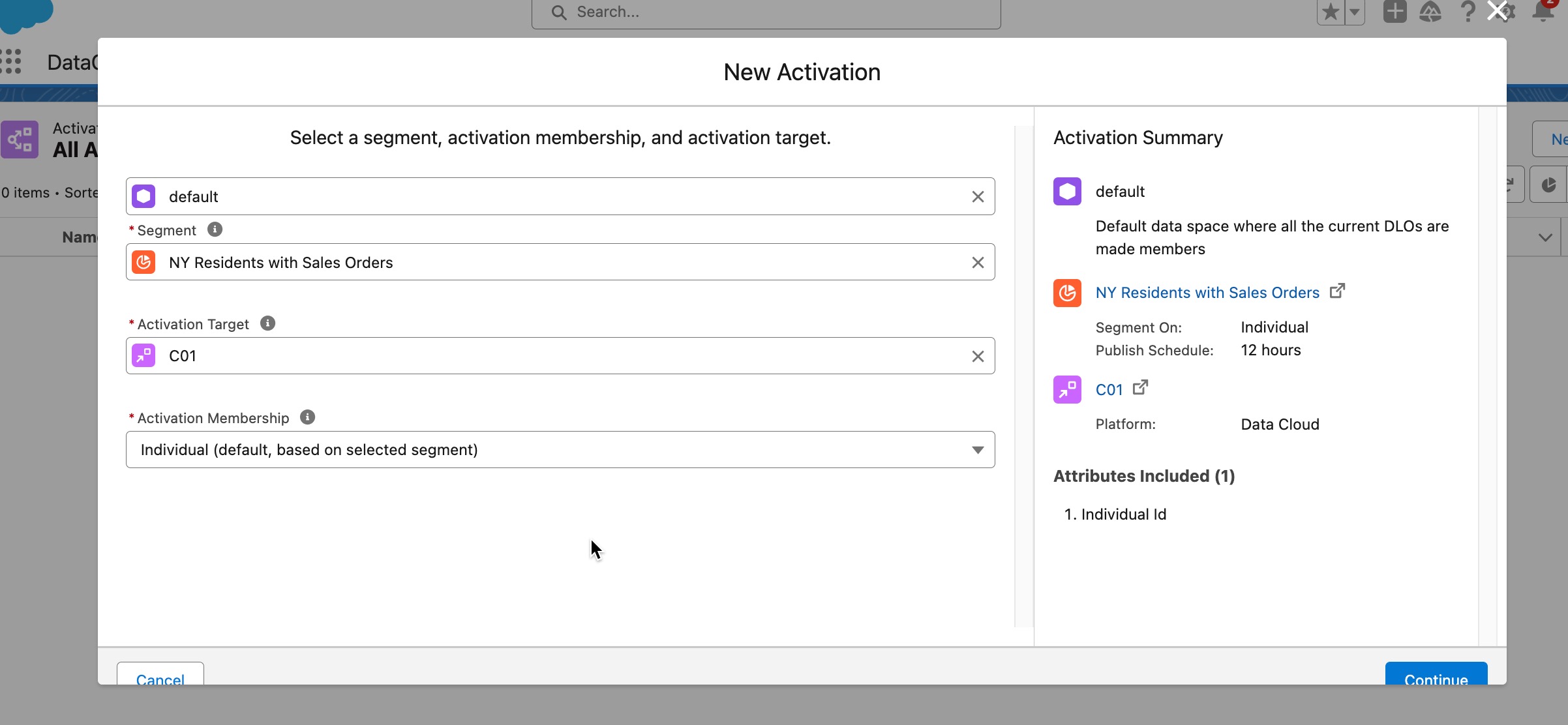
Task: Click segment icon in Segment field
Action: (x=143, y=262)
